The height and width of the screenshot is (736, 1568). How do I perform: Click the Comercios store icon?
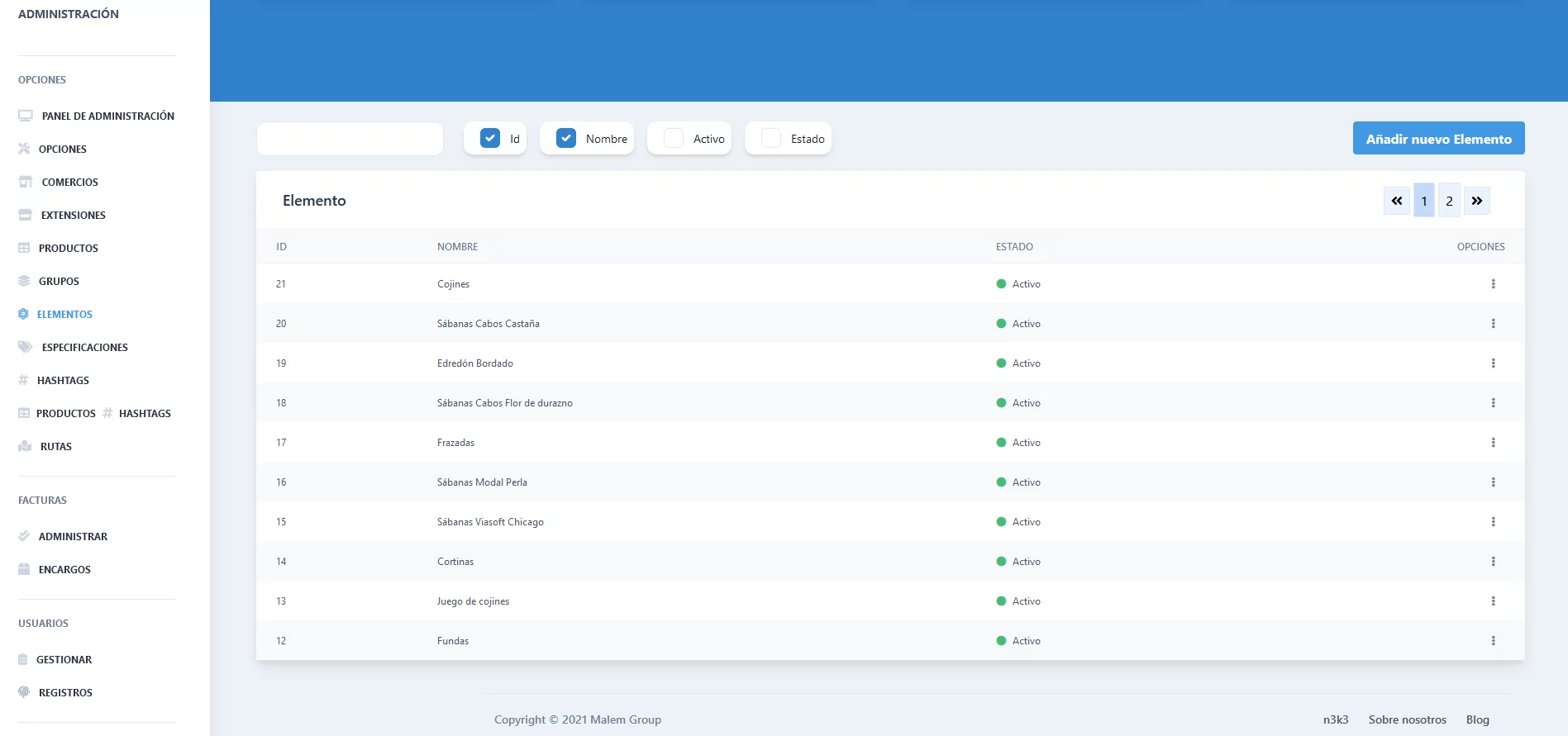click(x=25, y=182)
